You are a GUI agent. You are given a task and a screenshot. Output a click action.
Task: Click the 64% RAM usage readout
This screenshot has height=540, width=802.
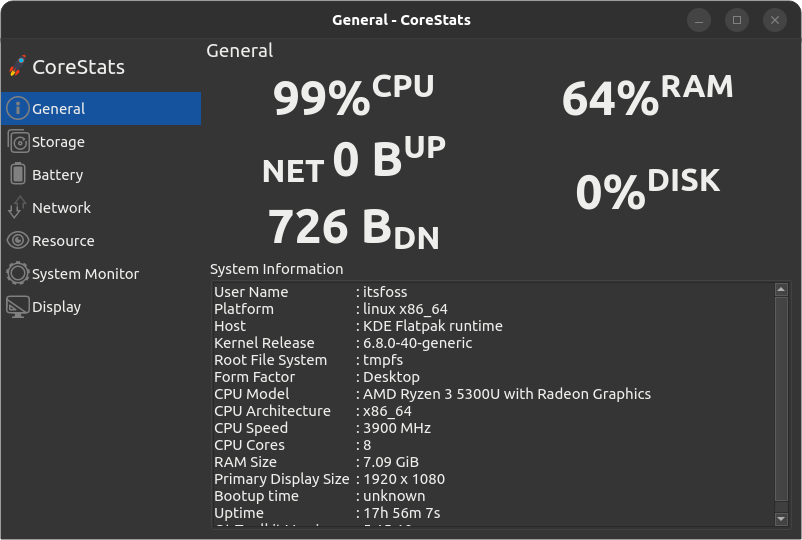click(x=647, y=96)
